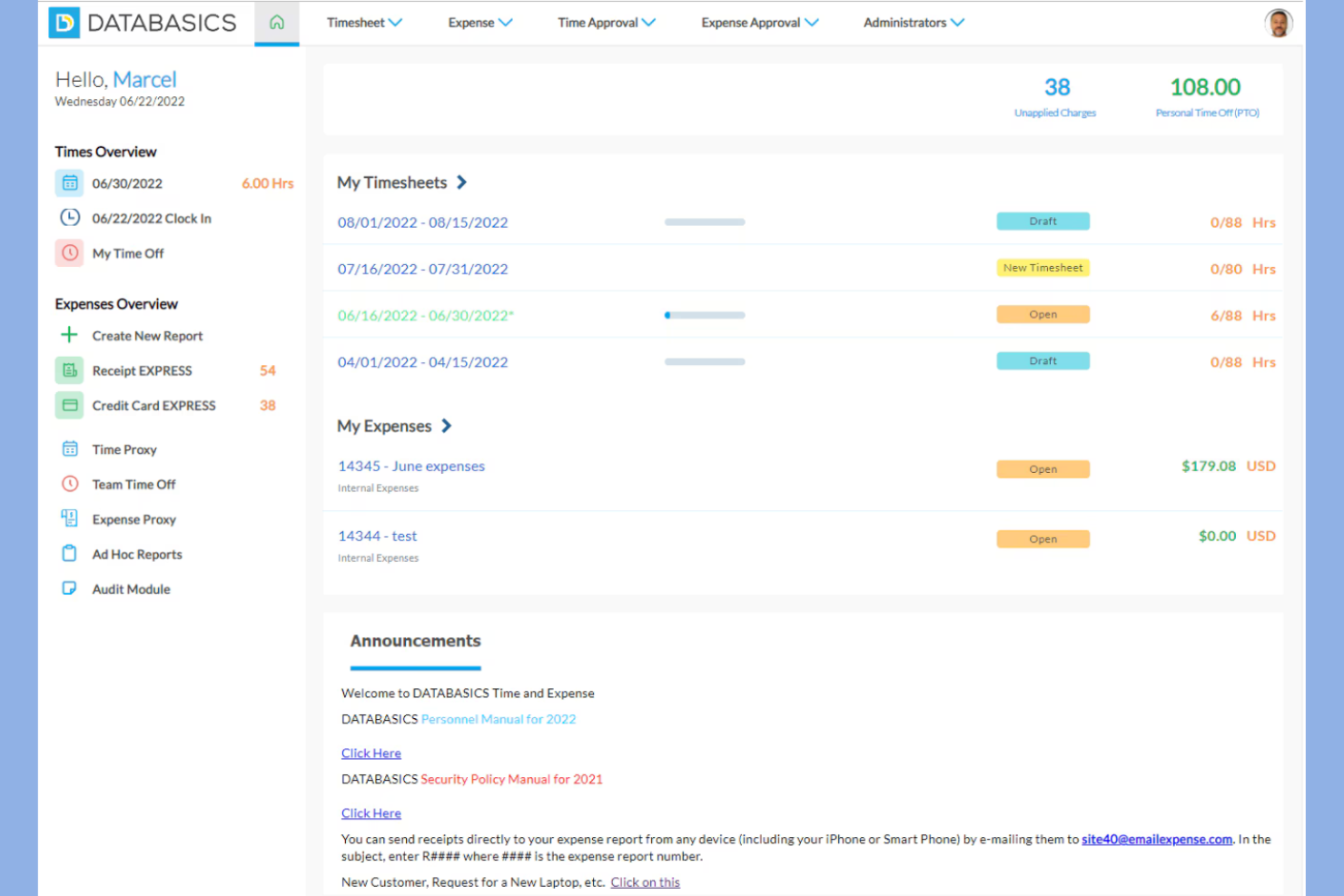Open the Audit Module icon
This screenshot has width=1344, height=896.
click(69, 588)
